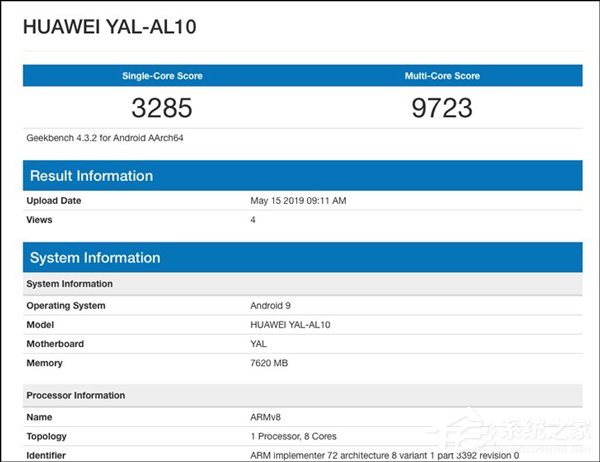Select the 1 Processor, 8 Cores value
This screenshot has height=462, width=600.
click(x=293, y=436)
